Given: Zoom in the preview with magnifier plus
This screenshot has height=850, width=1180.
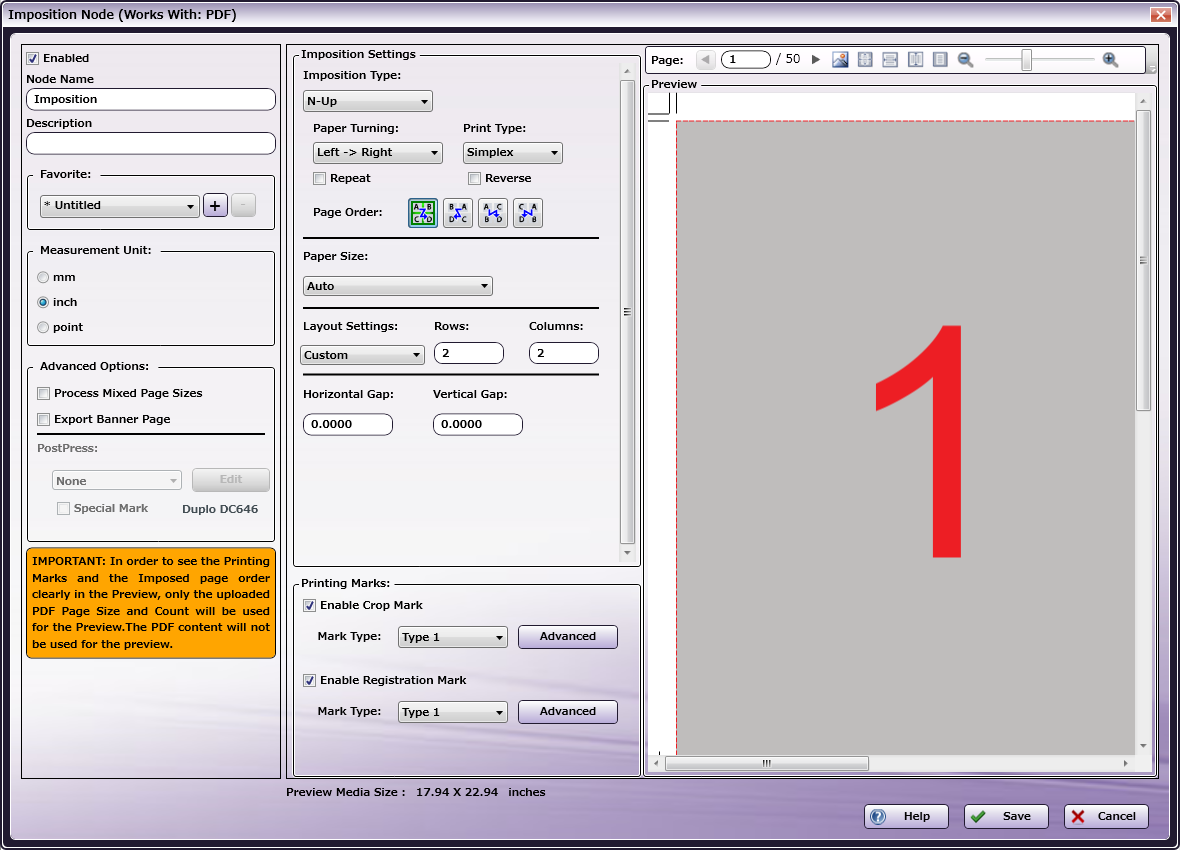Looking at the screenshot, I should pos(1110,59).
